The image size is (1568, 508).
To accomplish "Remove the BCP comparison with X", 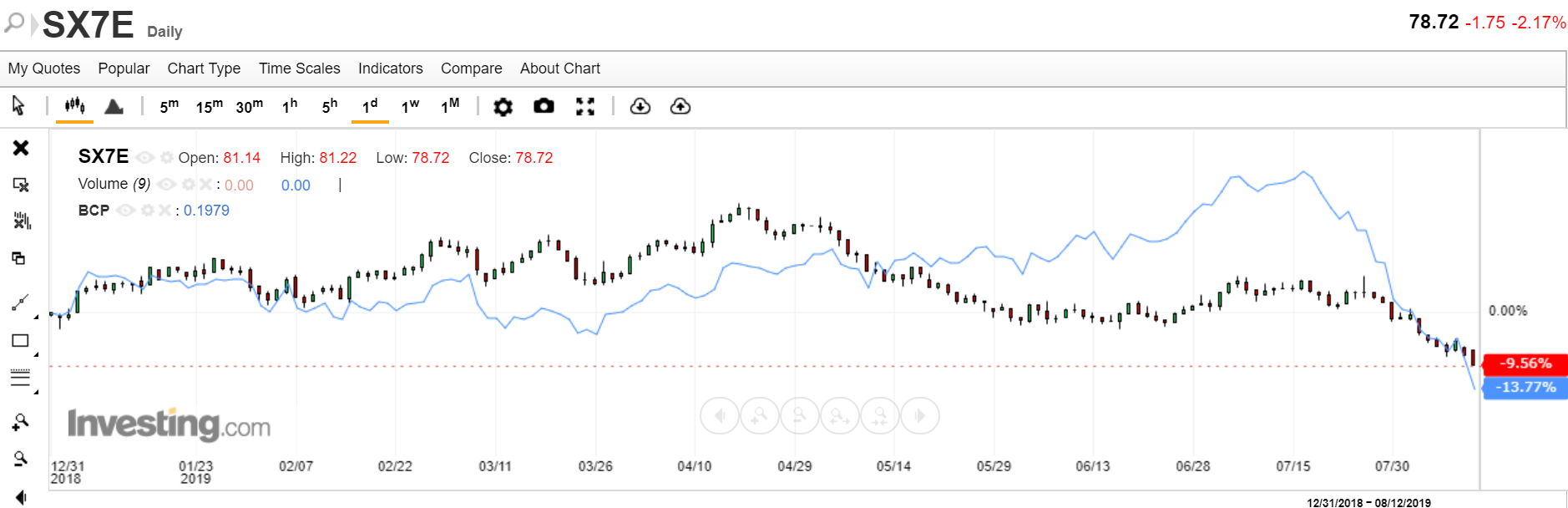I will 164,211.
